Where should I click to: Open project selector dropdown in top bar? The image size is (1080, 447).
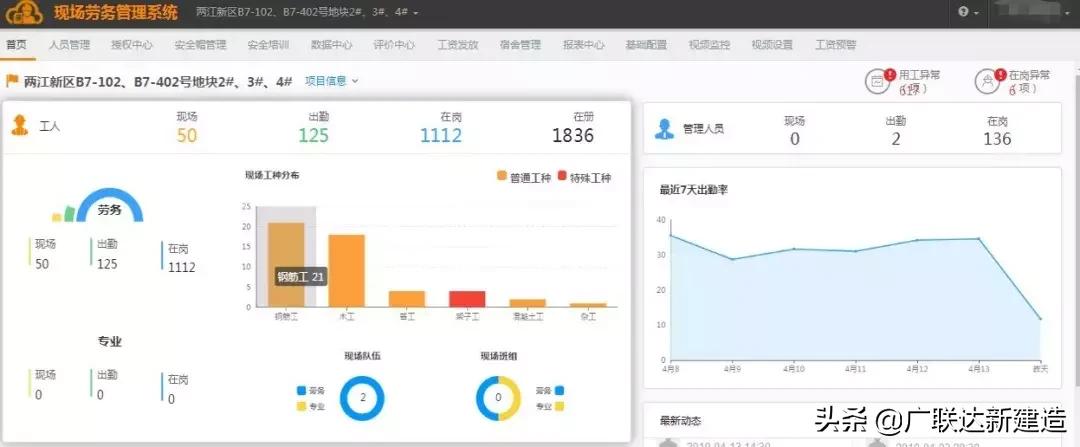[307, 12]
